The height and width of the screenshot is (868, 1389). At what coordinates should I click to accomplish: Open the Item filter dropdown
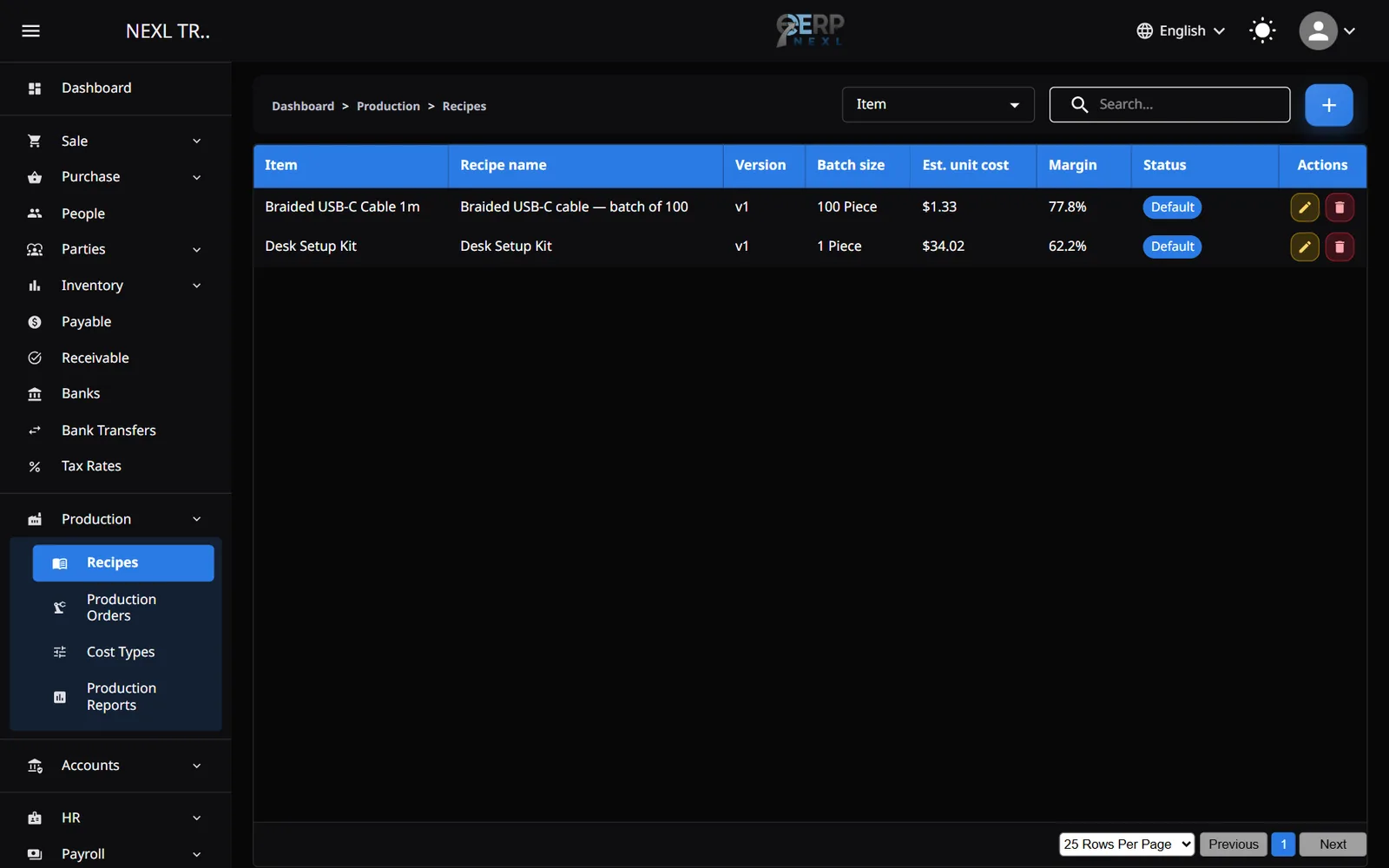tap(938, 104)
